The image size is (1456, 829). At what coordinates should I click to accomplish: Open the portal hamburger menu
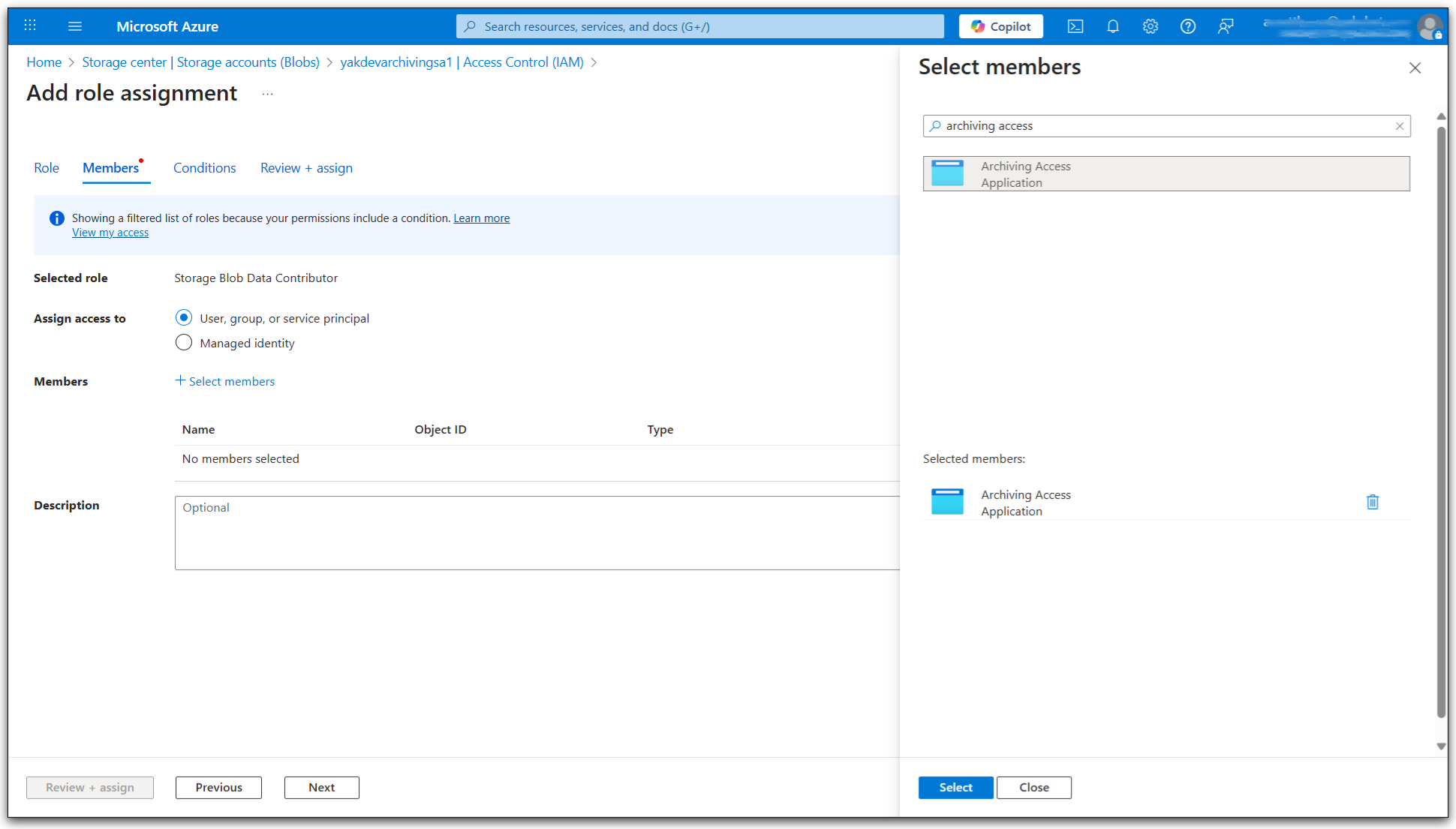(74, 26)
